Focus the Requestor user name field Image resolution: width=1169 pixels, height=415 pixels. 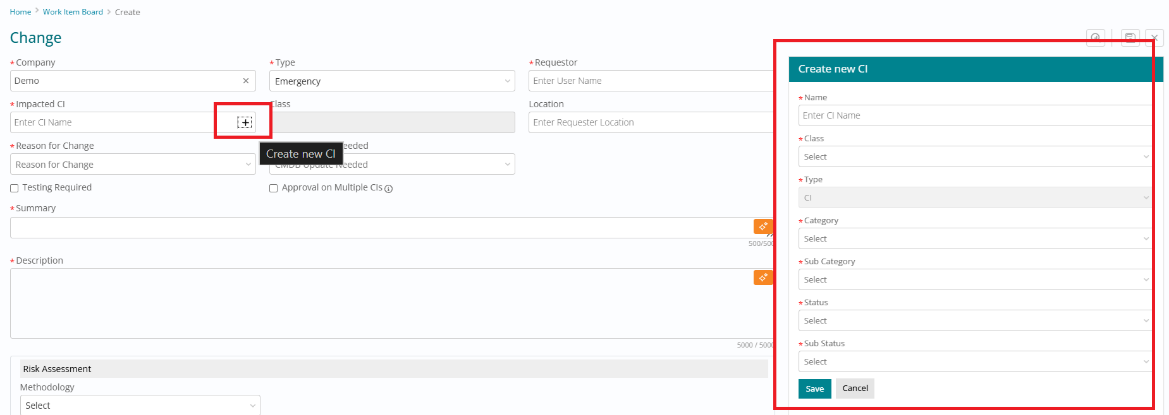[650, 81]
